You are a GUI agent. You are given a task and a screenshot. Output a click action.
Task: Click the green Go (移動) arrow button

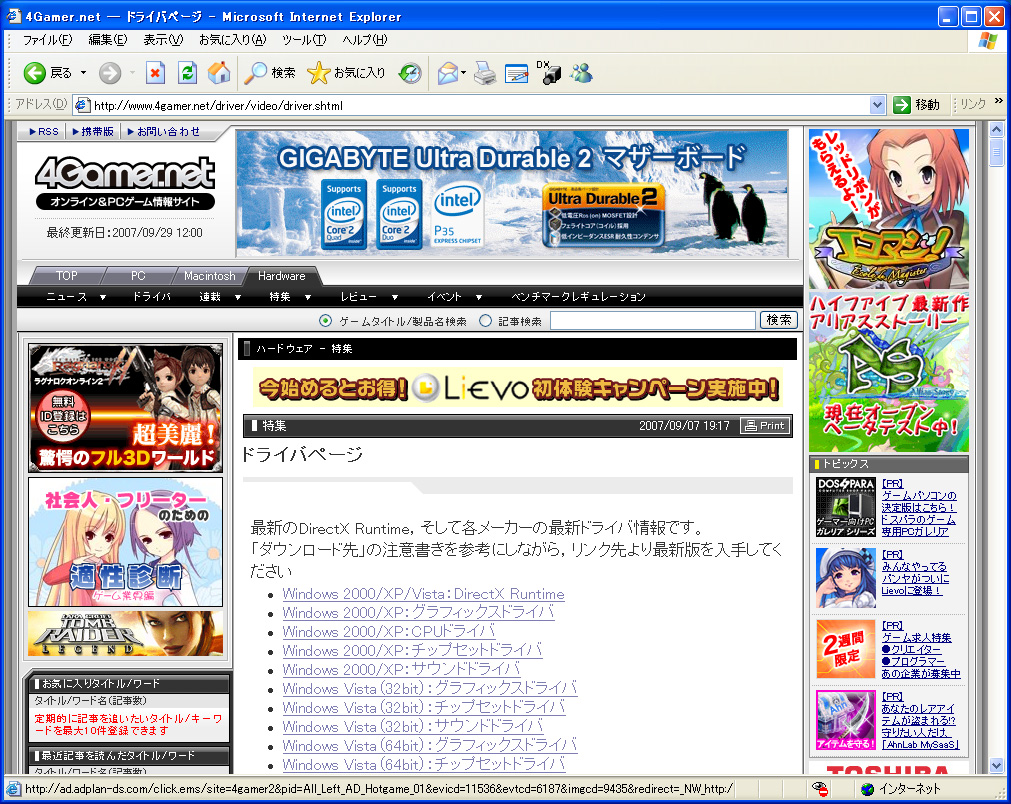click(x=902, y=104)
